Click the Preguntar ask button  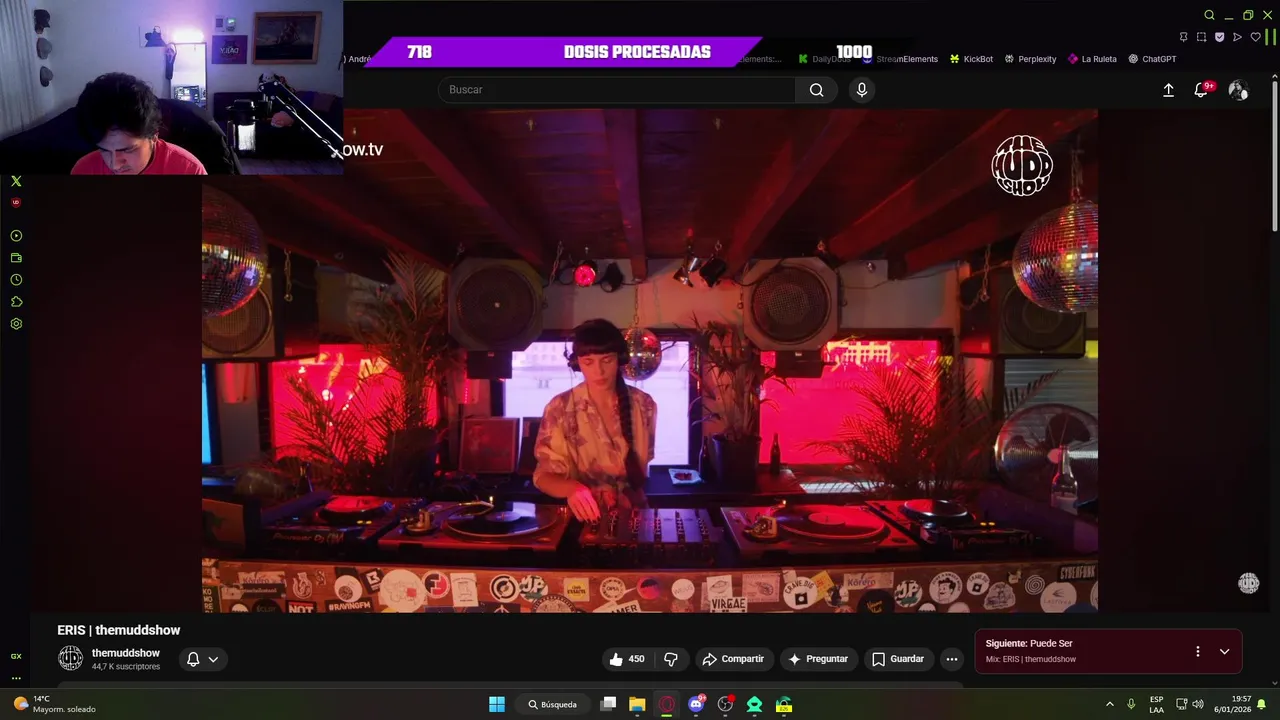(x=818, y=659)
